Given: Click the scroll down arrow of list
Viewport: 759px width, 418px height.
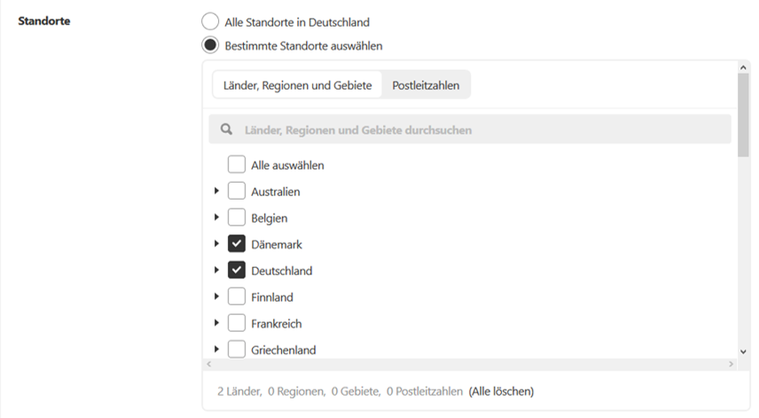Looking at the screenshot, I should tap(743, 352).
